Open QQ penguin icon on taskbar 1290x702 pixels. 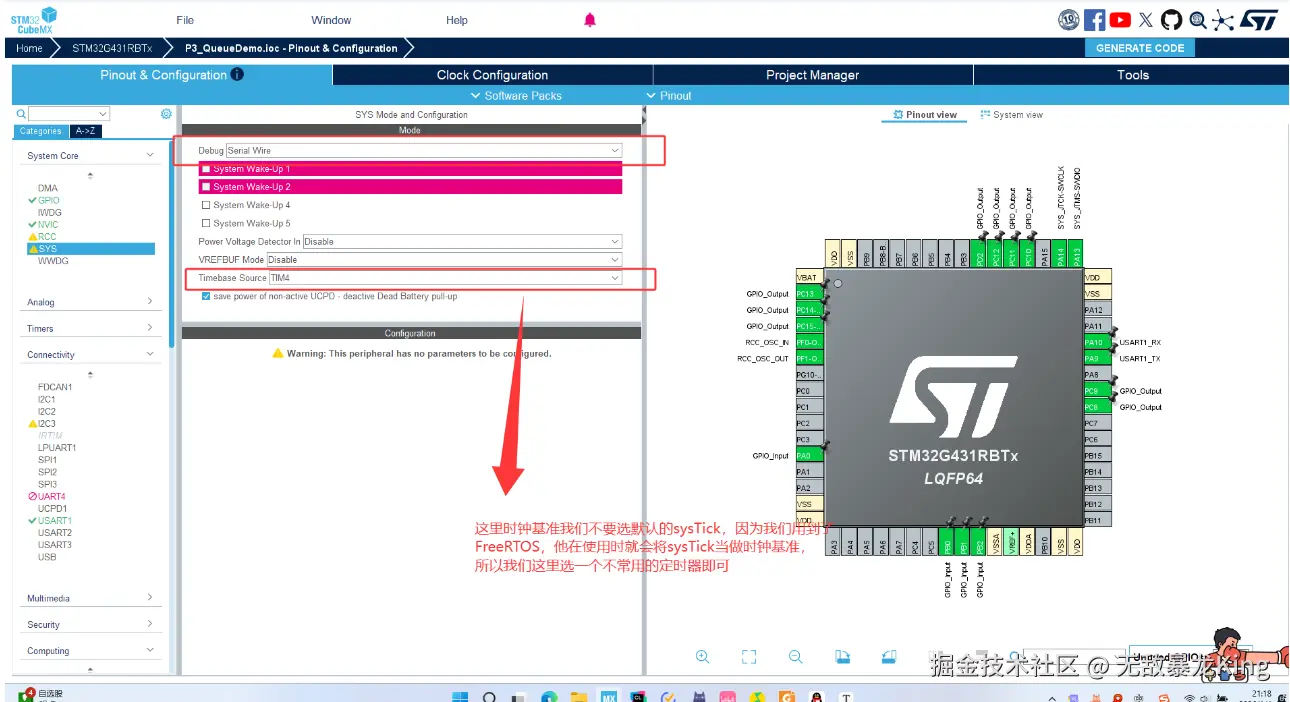pyautogui.click(x=817, y=696)
